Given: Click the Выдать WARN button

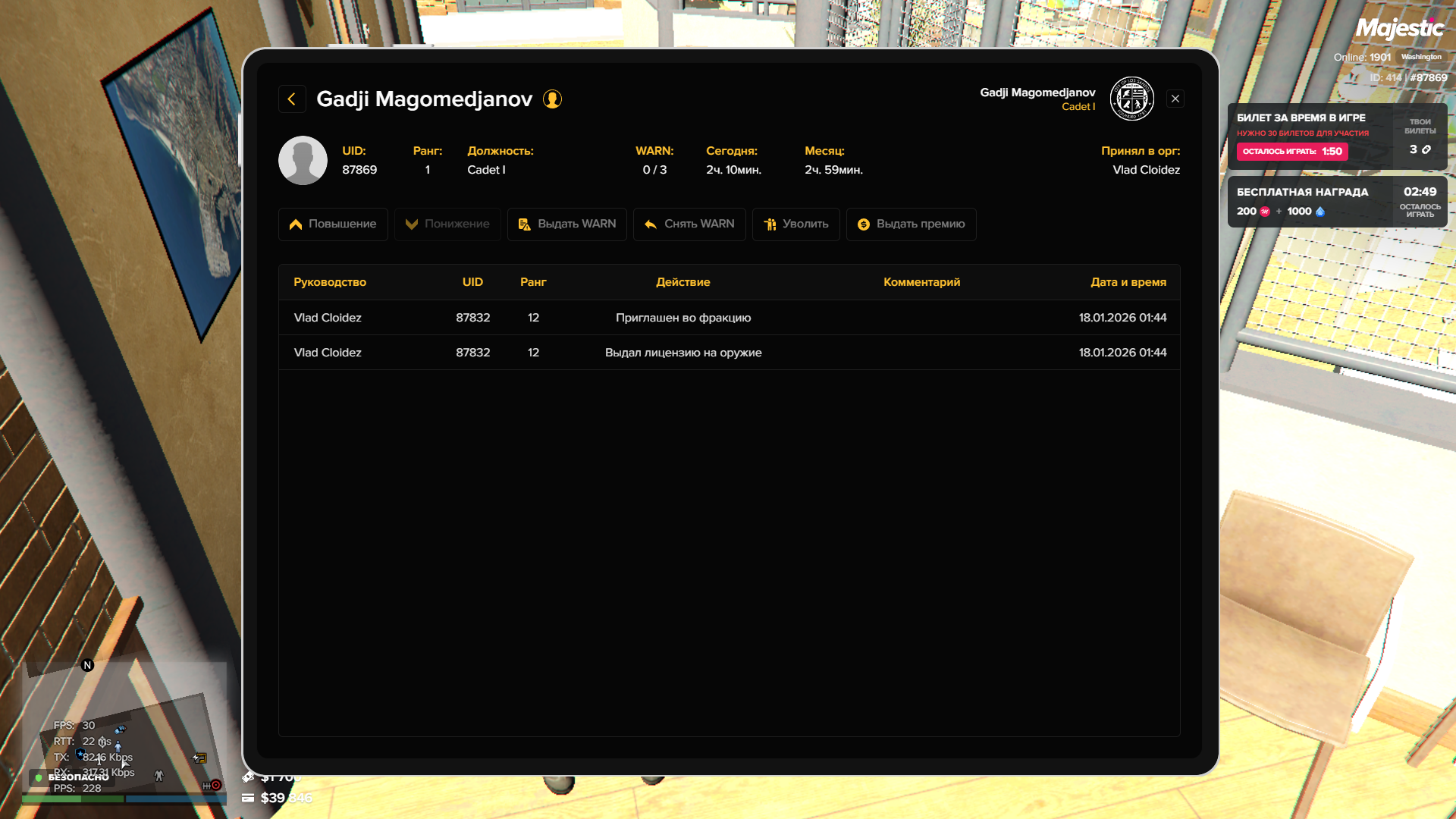Looking at the screenshot, I should click(566, 224).
